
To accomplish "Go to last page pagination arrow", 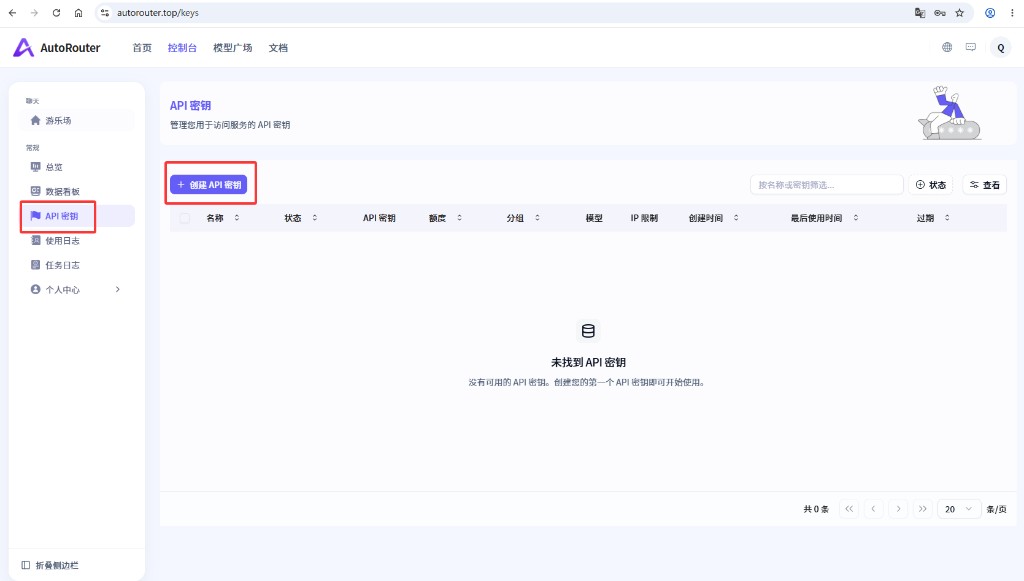I will [923, 509].
